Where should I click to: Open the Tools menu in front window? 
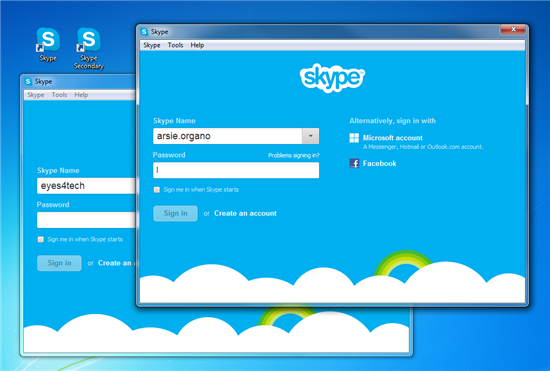click(175, 45)
